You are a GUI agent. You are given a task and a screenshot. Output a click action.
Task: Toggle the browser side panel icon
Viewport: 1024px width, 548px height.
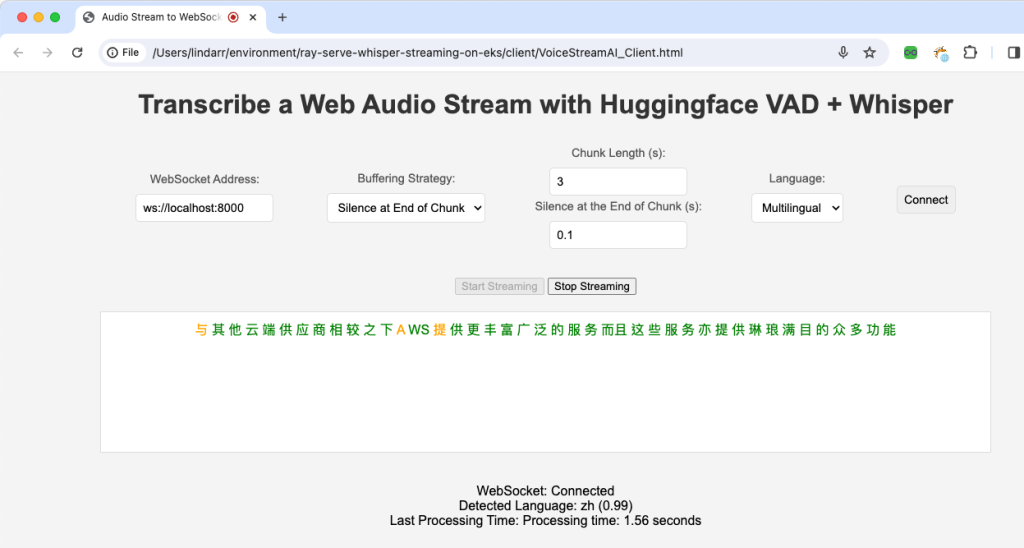1014,53
